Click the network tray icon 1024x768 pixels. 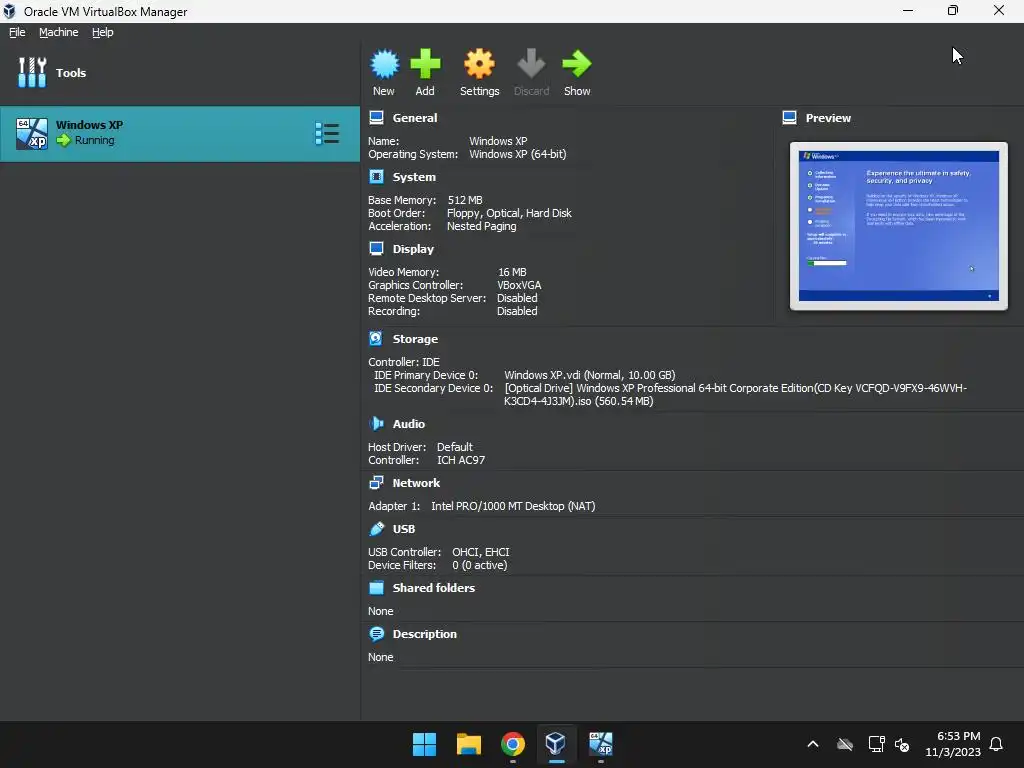(876, 744)
